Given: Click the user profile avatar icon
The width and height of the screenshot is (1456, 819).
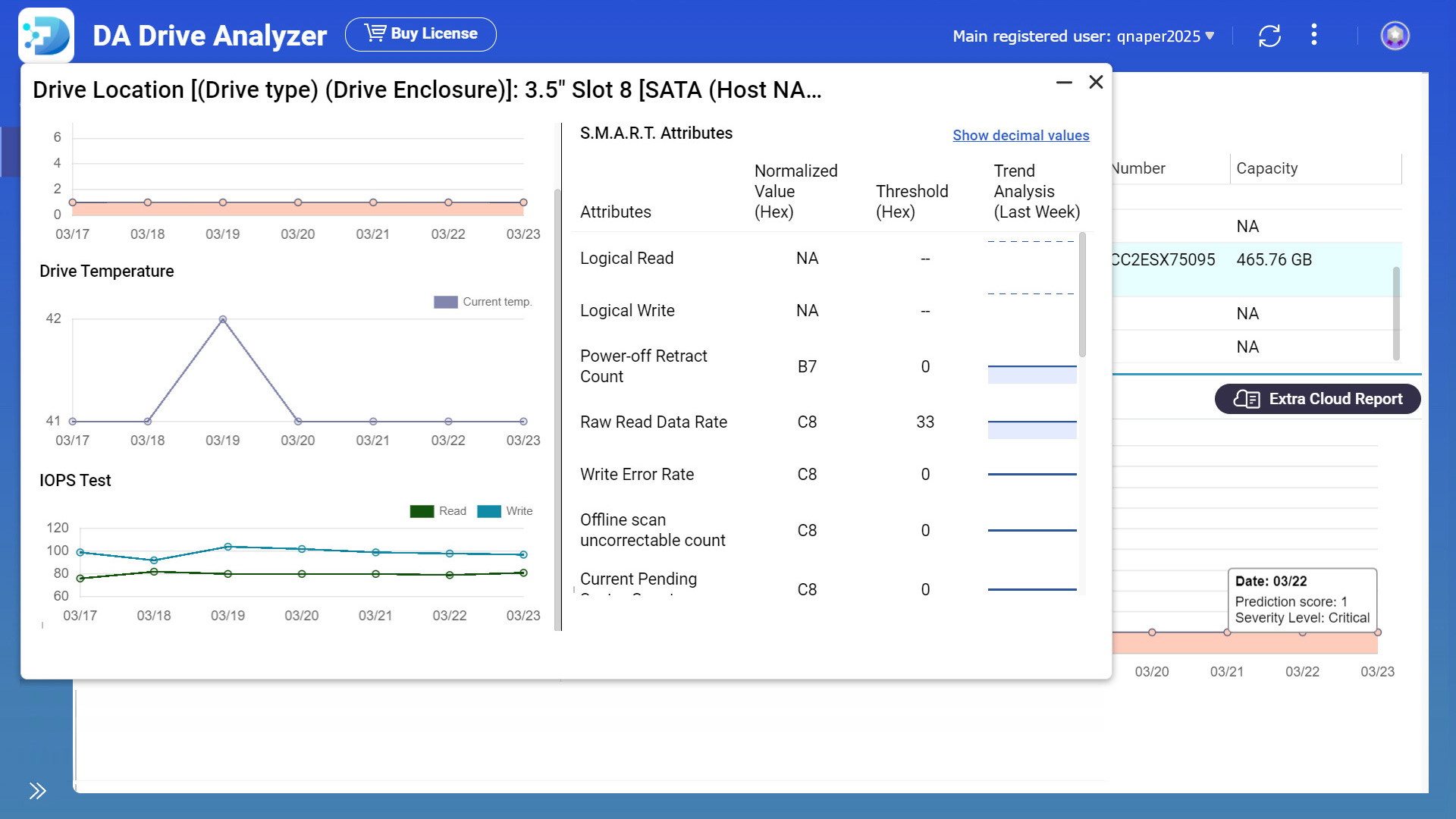Looking at the screenshot, I should click(1395, 36).
